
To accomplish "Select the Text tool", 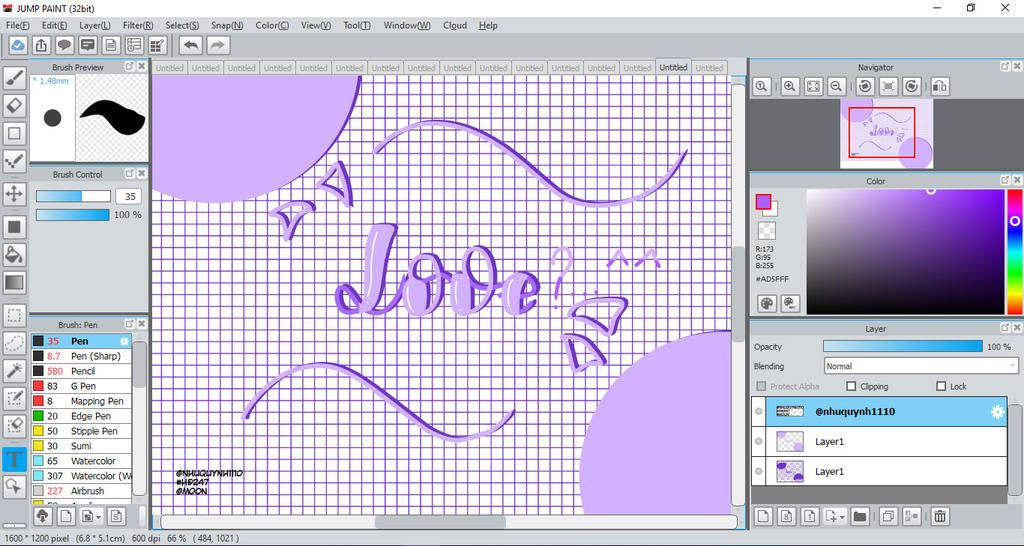I will (14, 458).
